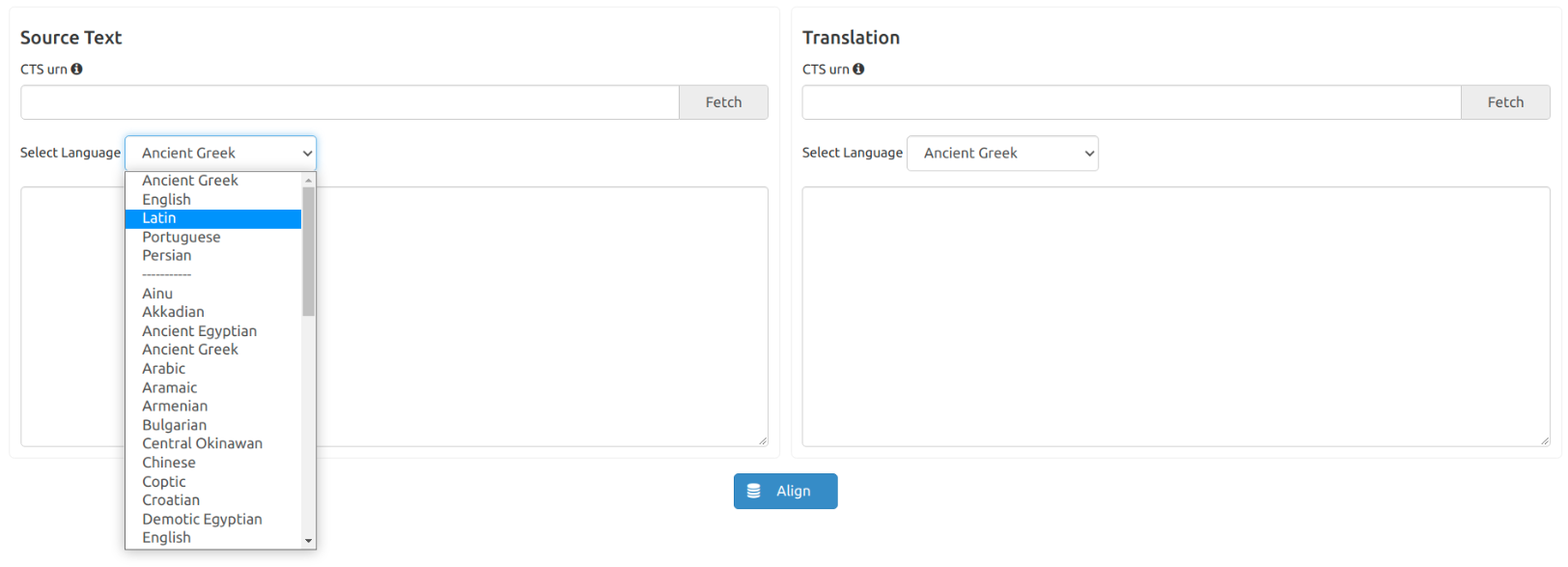Screen dimensions: 1568x567
Task: Open the Translation language dropdown
Action: (1002, 154)
